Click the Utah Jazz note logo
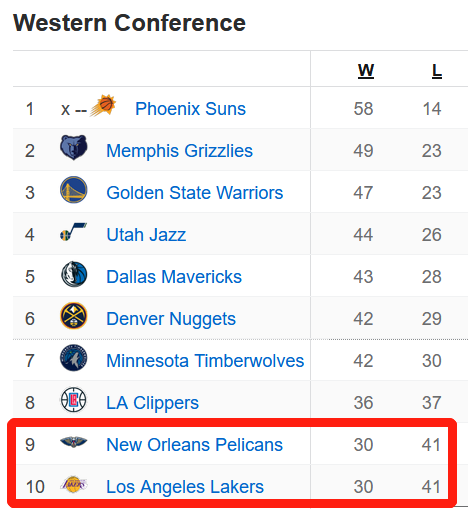The height and width of the screenshot is (509, 468). pyautogui.click(x=74, y=231)
